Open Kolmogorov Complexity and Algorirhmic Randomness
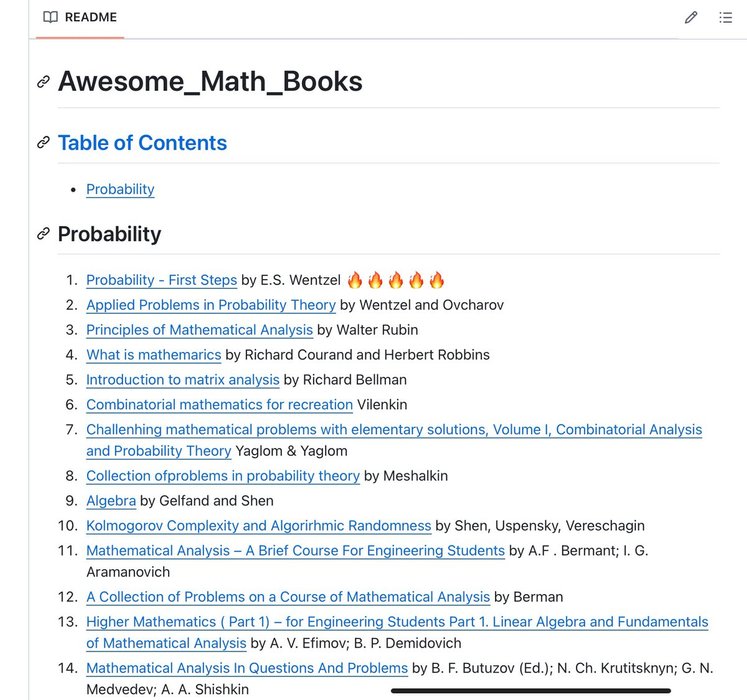This screenshot has width=747, height=700. pos(259,526)
